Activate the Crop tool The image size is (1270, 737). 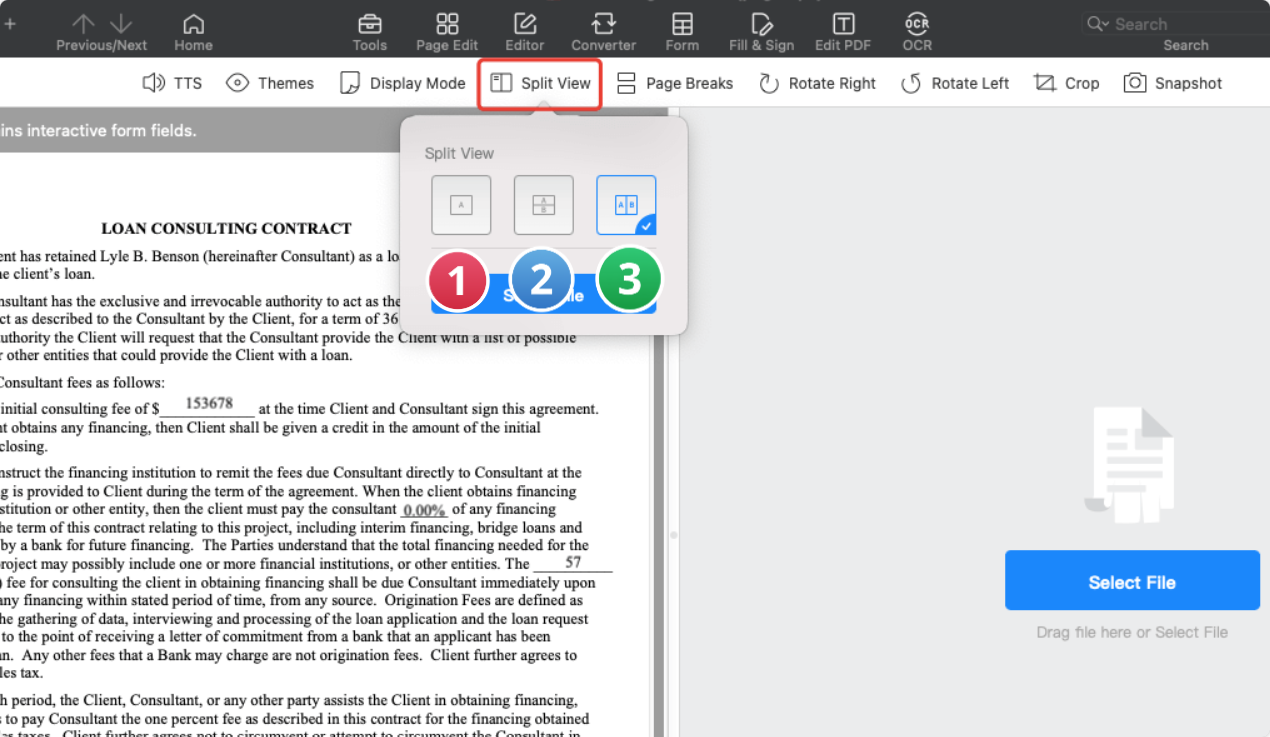pyautogui.click(x=1066, y=83)
